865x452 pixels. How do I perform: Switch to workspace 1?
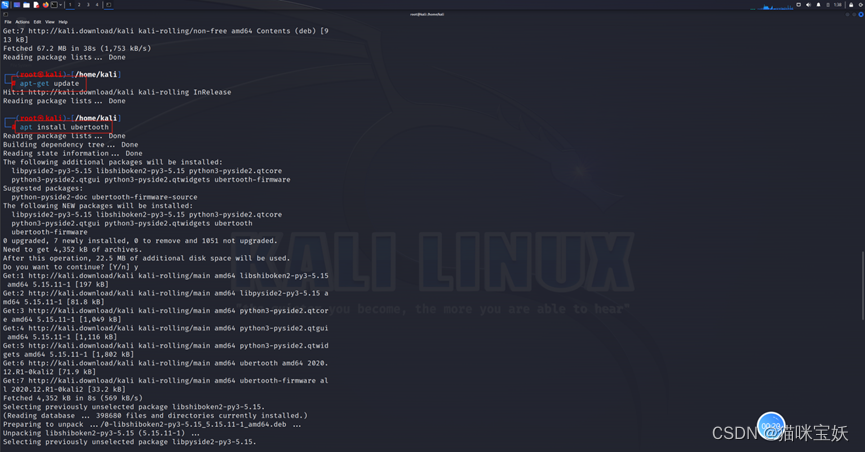70,5
